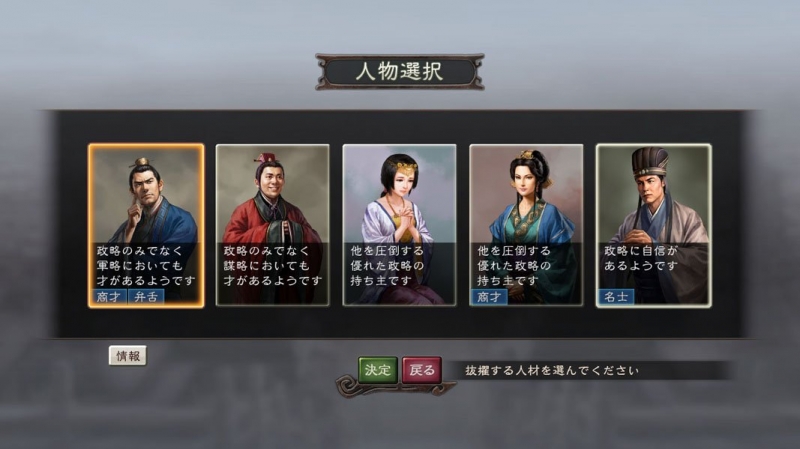Image resolution: width=800 pixels, height=449 pixels.
Task: Select the man in the blue robe
Action: [x=146, y=226]
